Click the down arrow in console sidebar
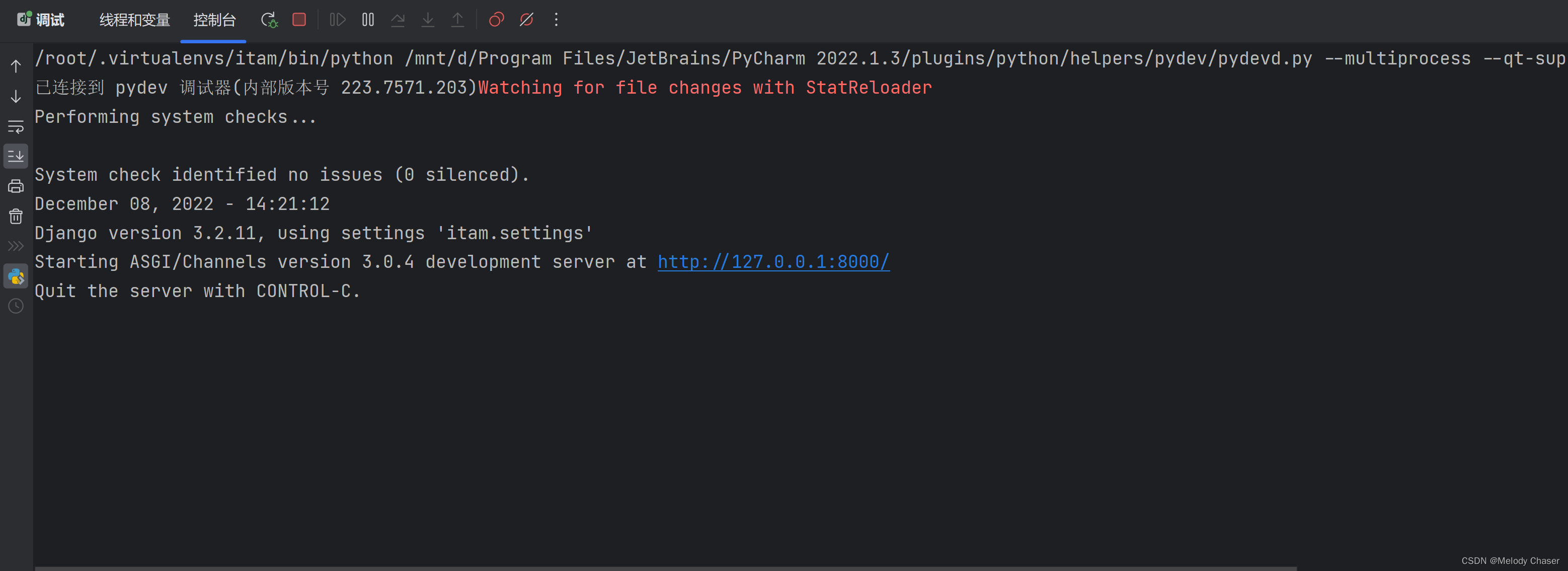Screen dimensions: 1568x571 tap(16, 96)
